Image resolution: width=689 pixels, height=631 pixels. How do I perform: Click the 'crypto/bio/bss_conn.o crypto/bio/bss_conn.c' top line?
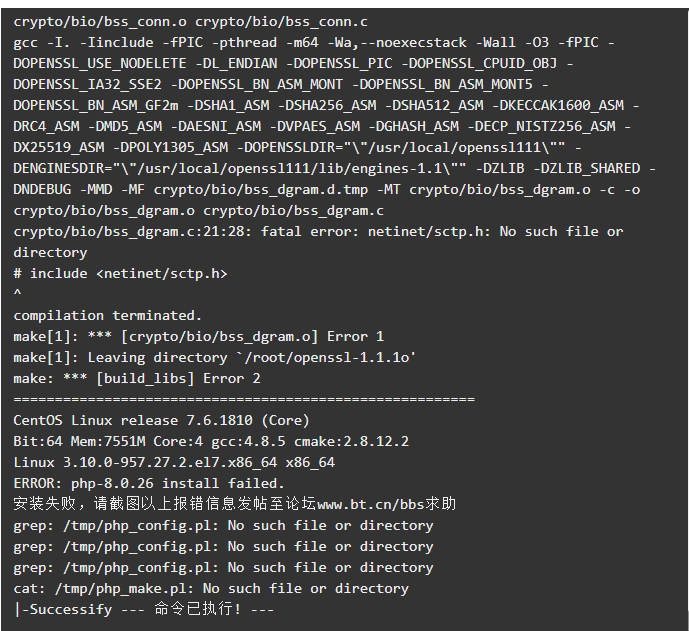click(x=190, y=22)
